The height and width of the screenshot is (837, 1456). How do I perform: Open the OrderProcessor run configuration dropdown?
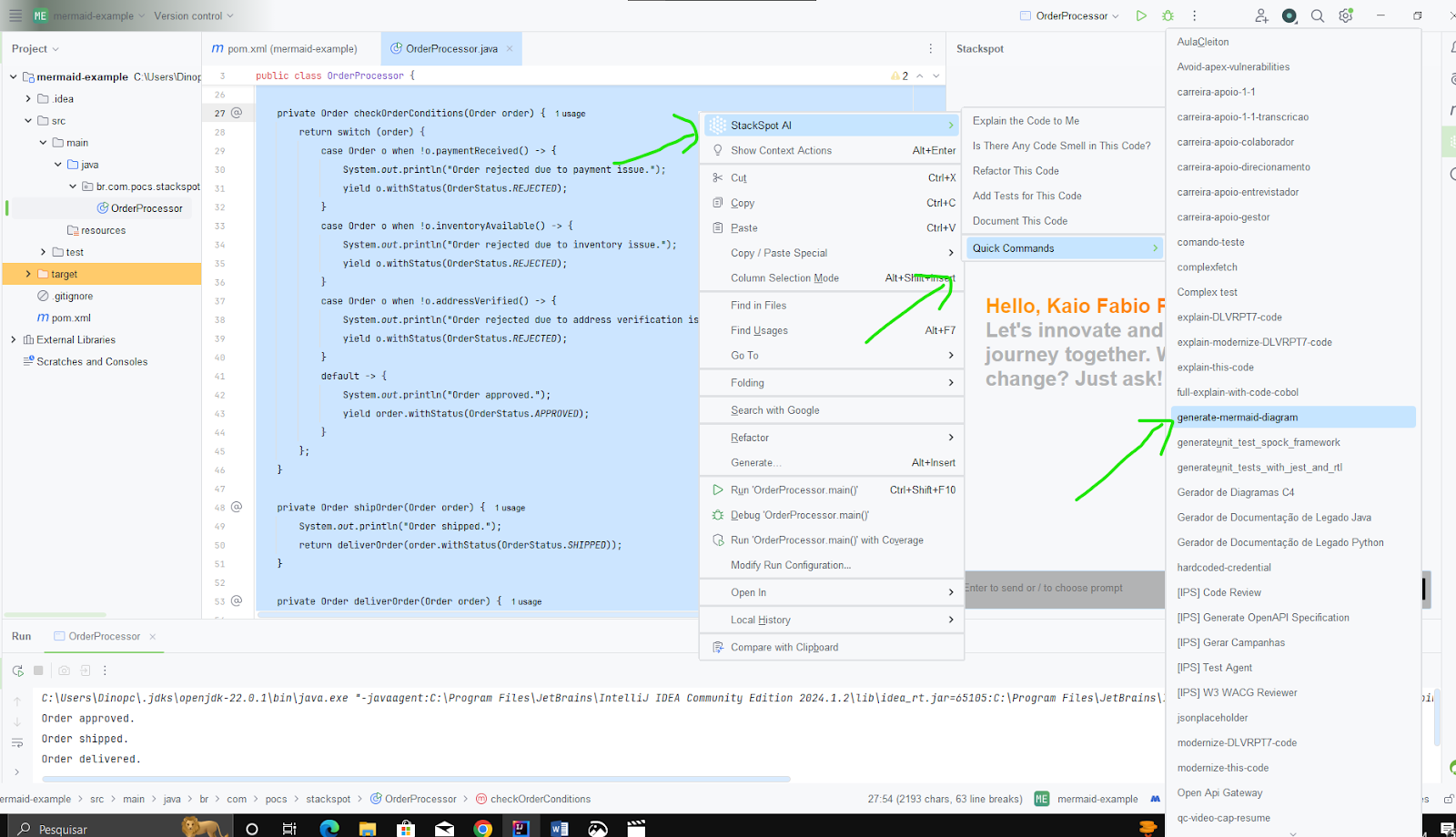1069,15
